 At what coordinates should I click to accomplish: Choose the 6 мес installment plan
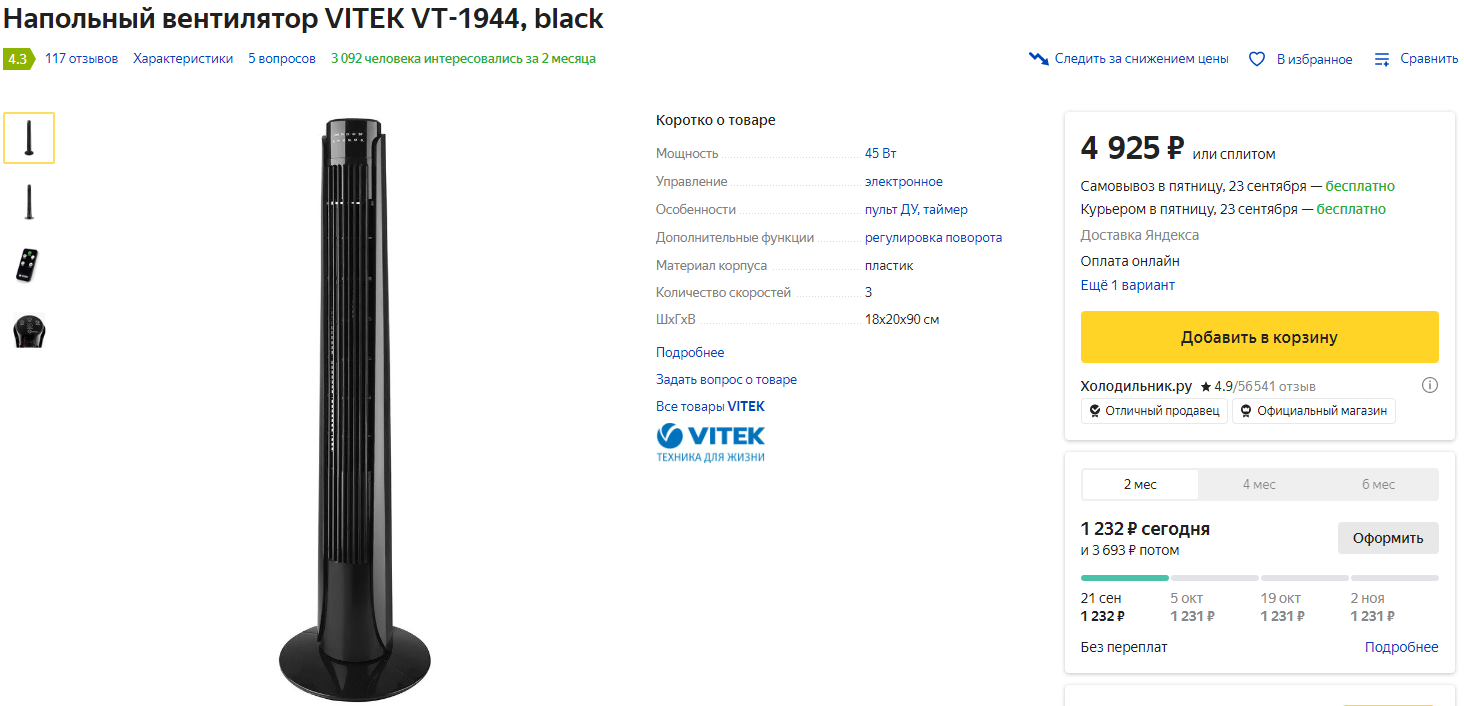coord(1378,484)
